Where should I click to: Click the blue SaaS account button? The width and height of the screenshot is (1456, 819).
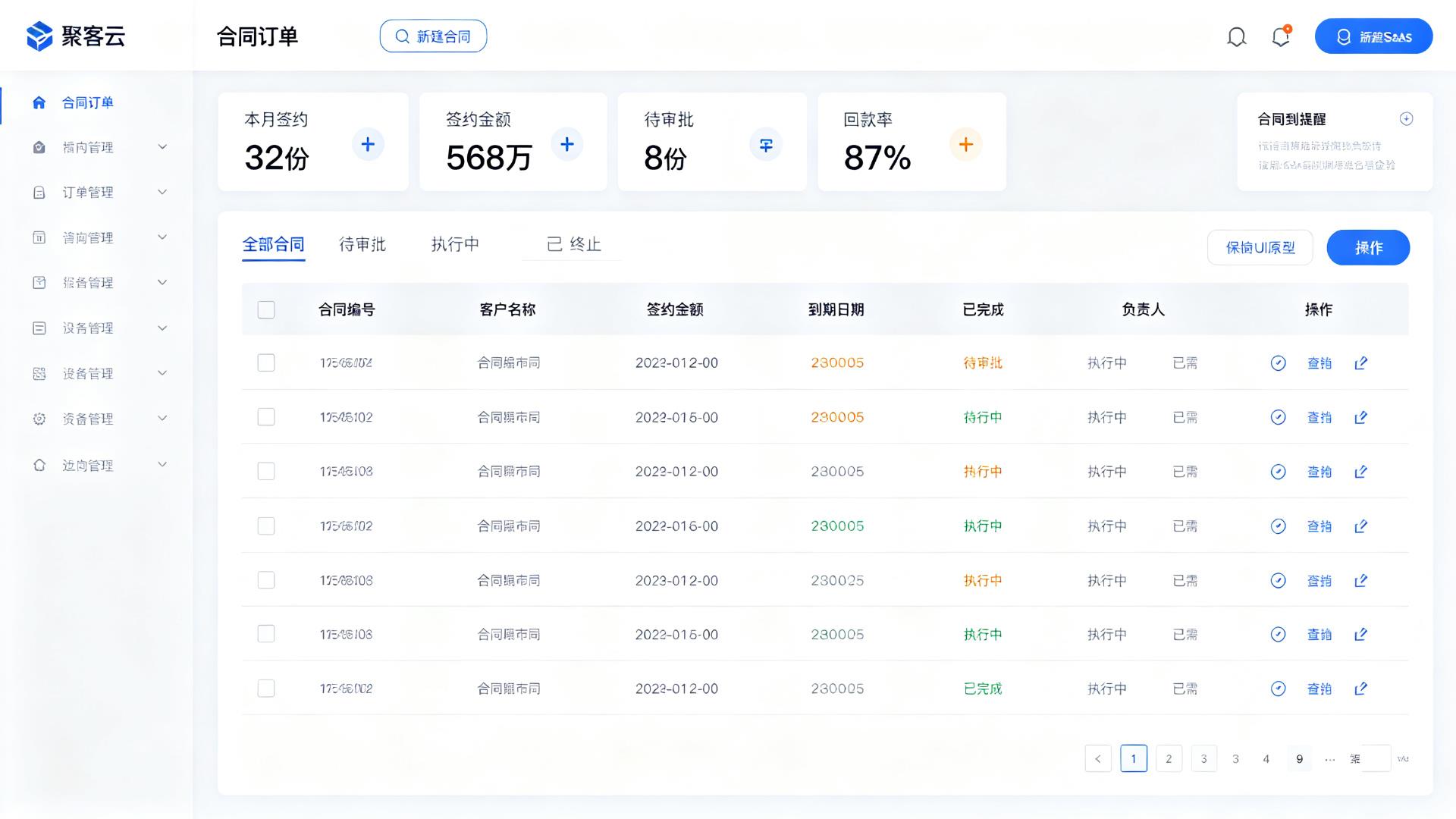coord(1373,36)
